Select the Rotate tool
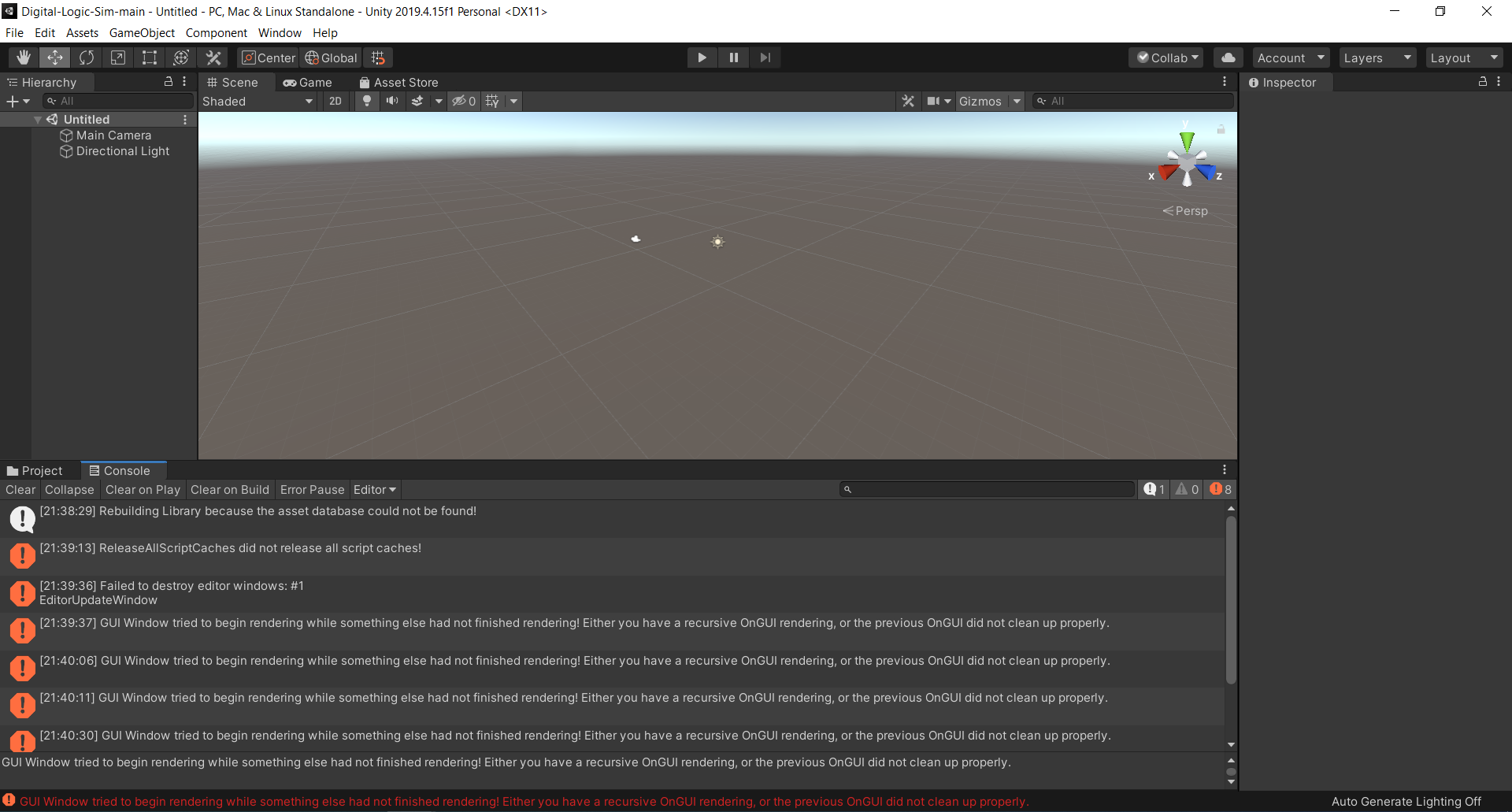 pos(86,57)
